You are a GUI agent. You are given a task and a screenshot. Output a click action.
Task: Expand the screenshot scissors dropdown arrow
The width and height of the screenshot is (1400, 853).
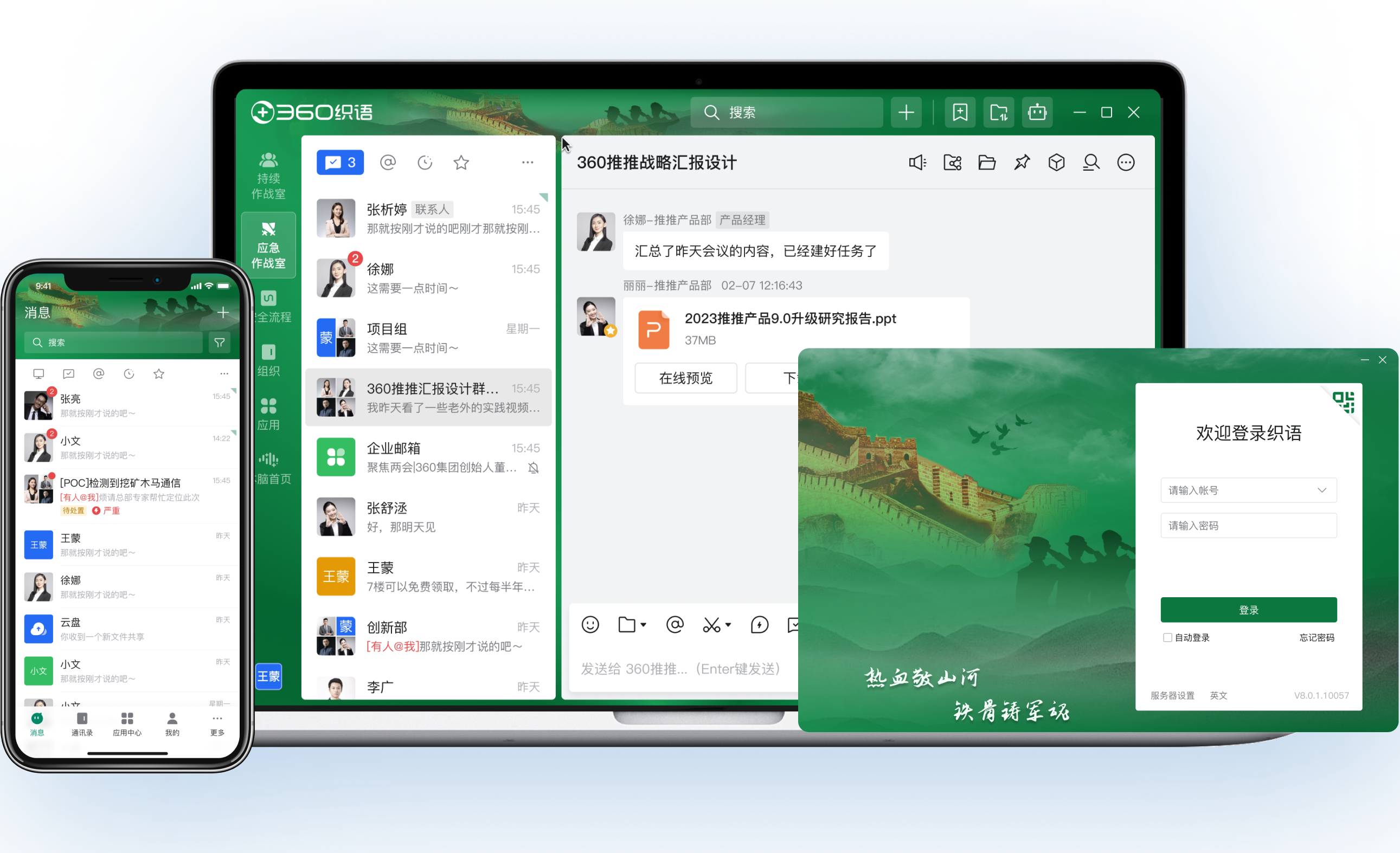[728, 625]
